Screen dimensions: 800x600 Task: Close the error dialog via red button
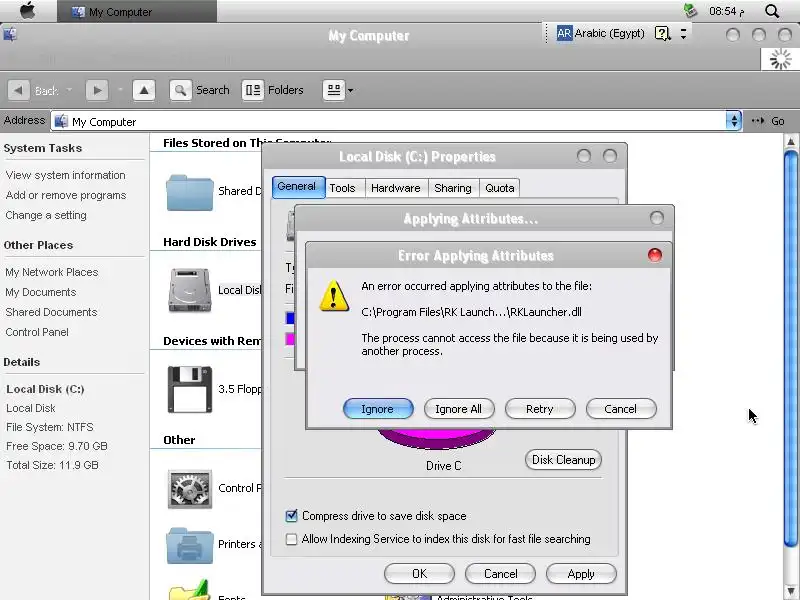pyautogui.click(x=655, y=255)
